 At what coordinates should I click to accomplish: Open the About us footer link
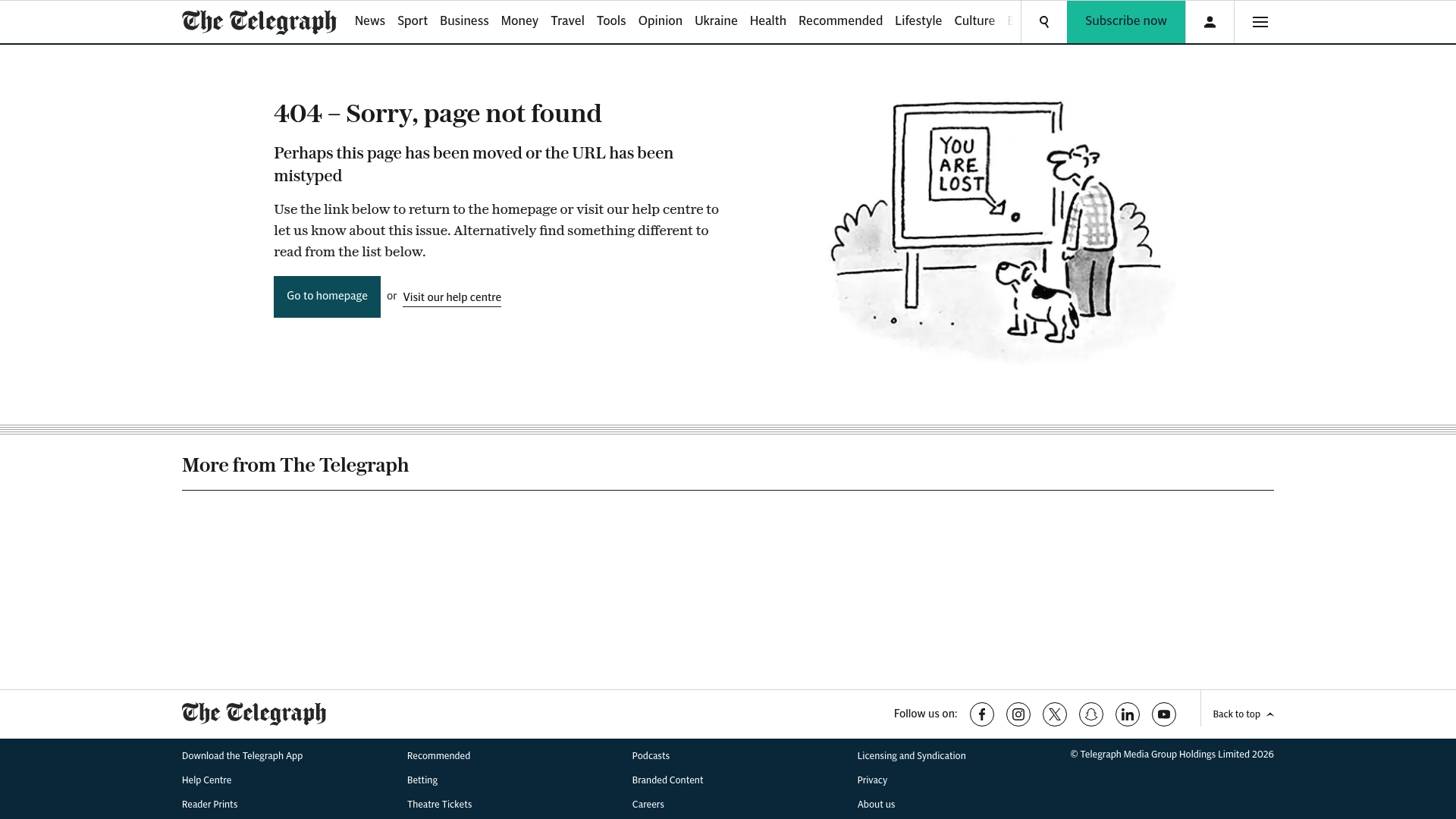[876, 805]
